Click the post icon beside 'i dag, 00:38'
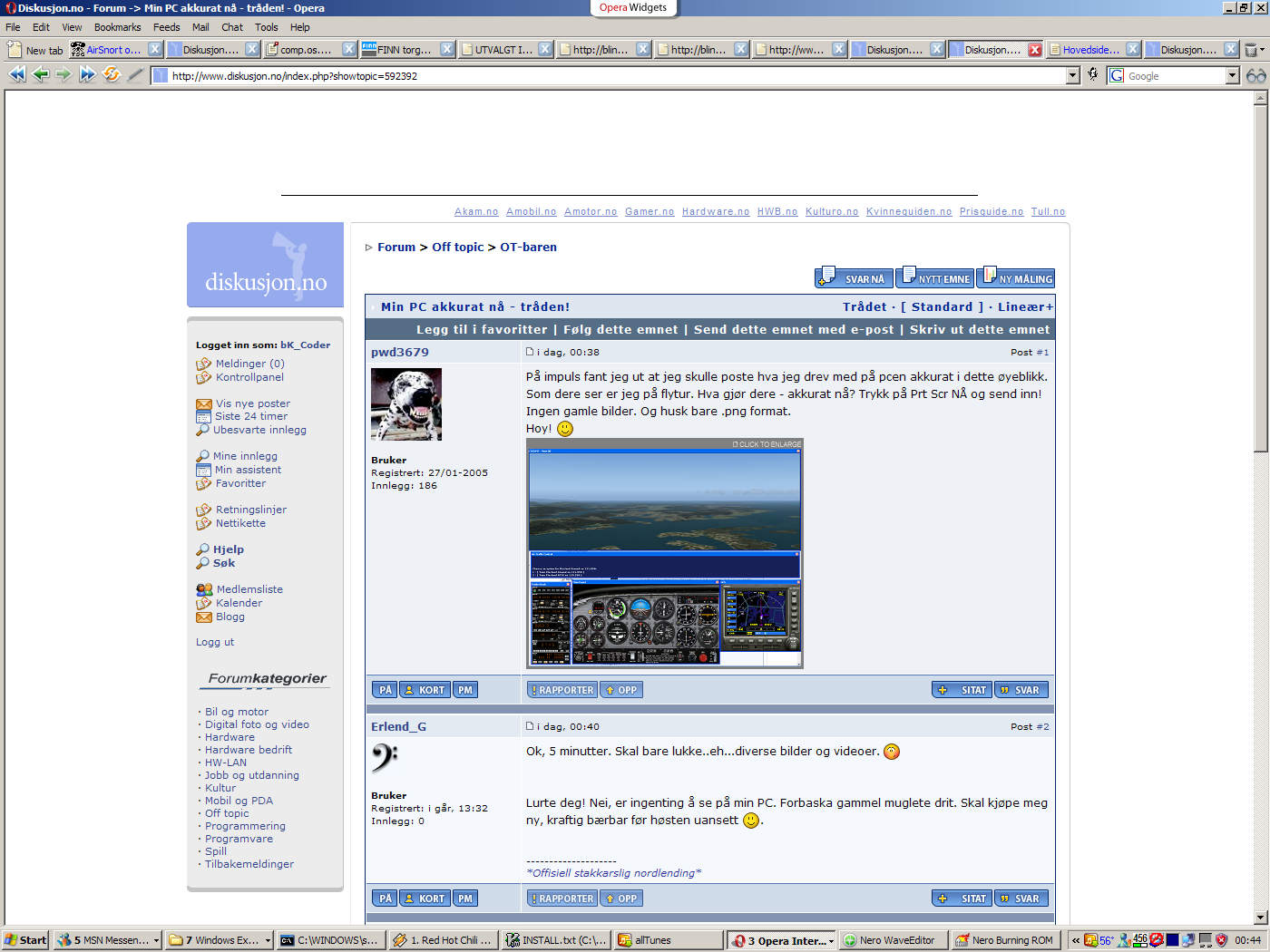 coord(530,352)
